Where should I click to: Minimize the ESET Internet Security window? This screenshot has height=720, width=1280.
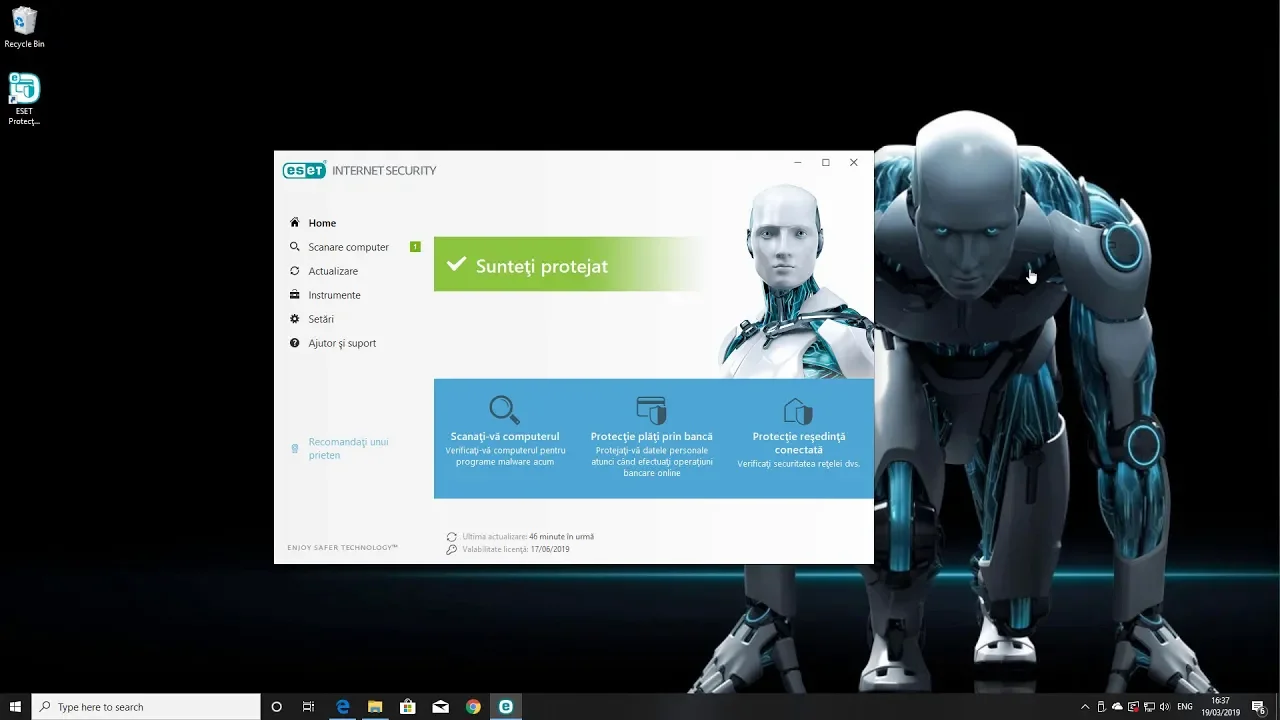click(x=798, y=162)
